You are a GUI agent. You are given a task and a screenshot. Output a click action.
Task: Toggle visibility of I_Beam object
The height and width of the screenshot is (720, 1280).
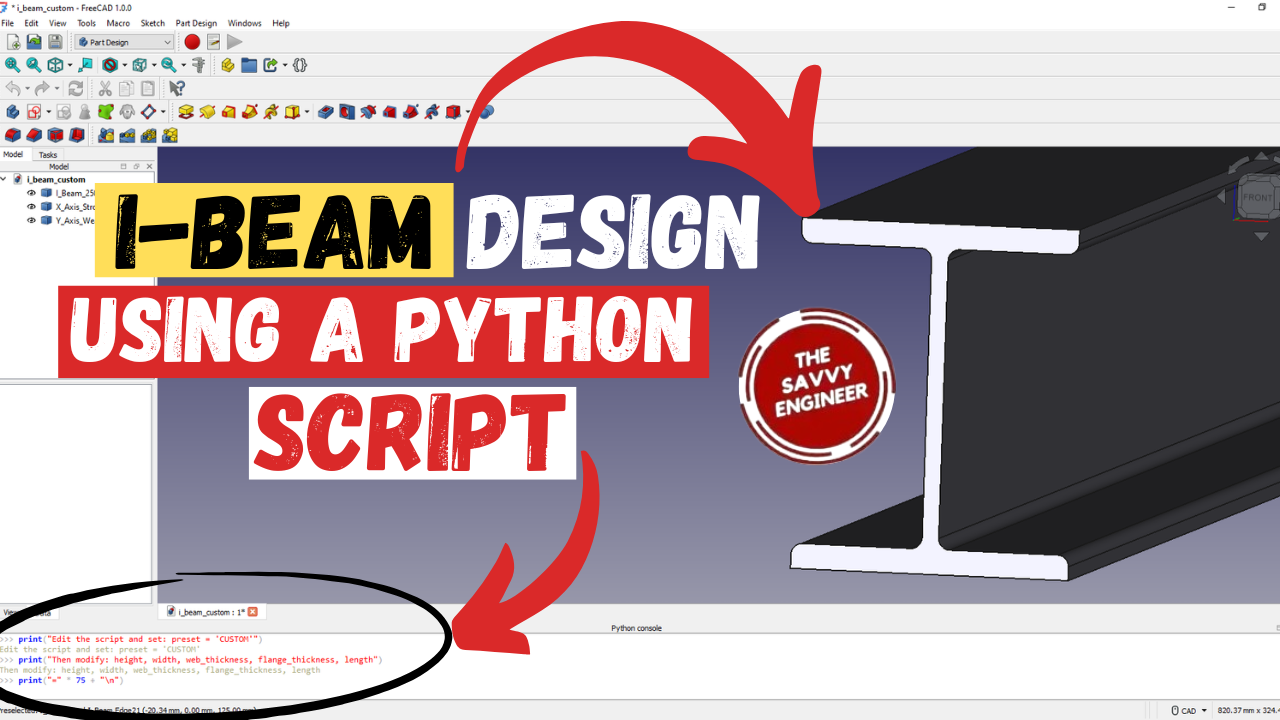[31, 193]
